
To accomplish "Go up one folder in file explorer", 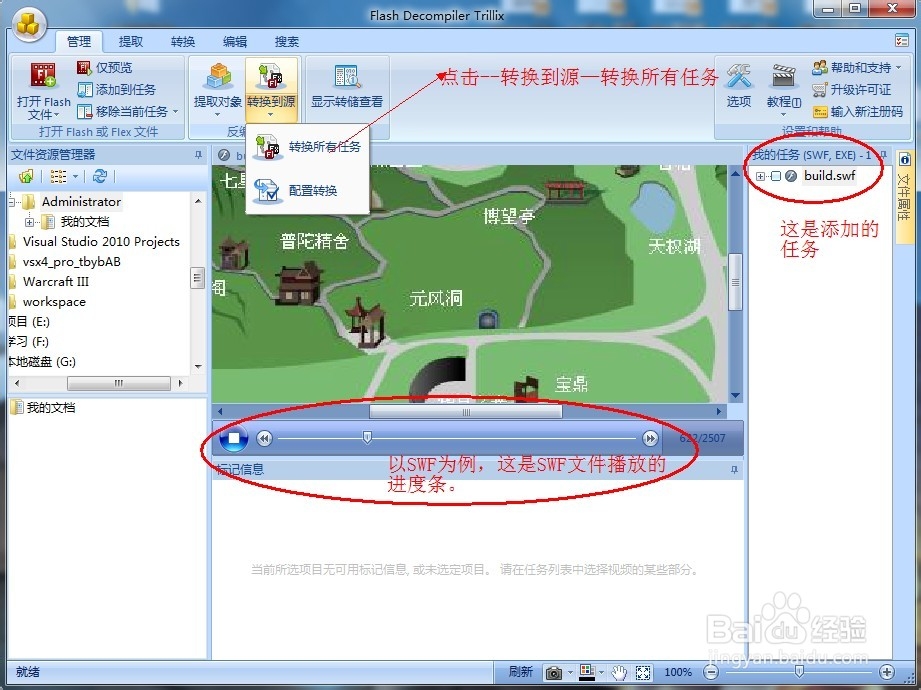I will [26, 176].
